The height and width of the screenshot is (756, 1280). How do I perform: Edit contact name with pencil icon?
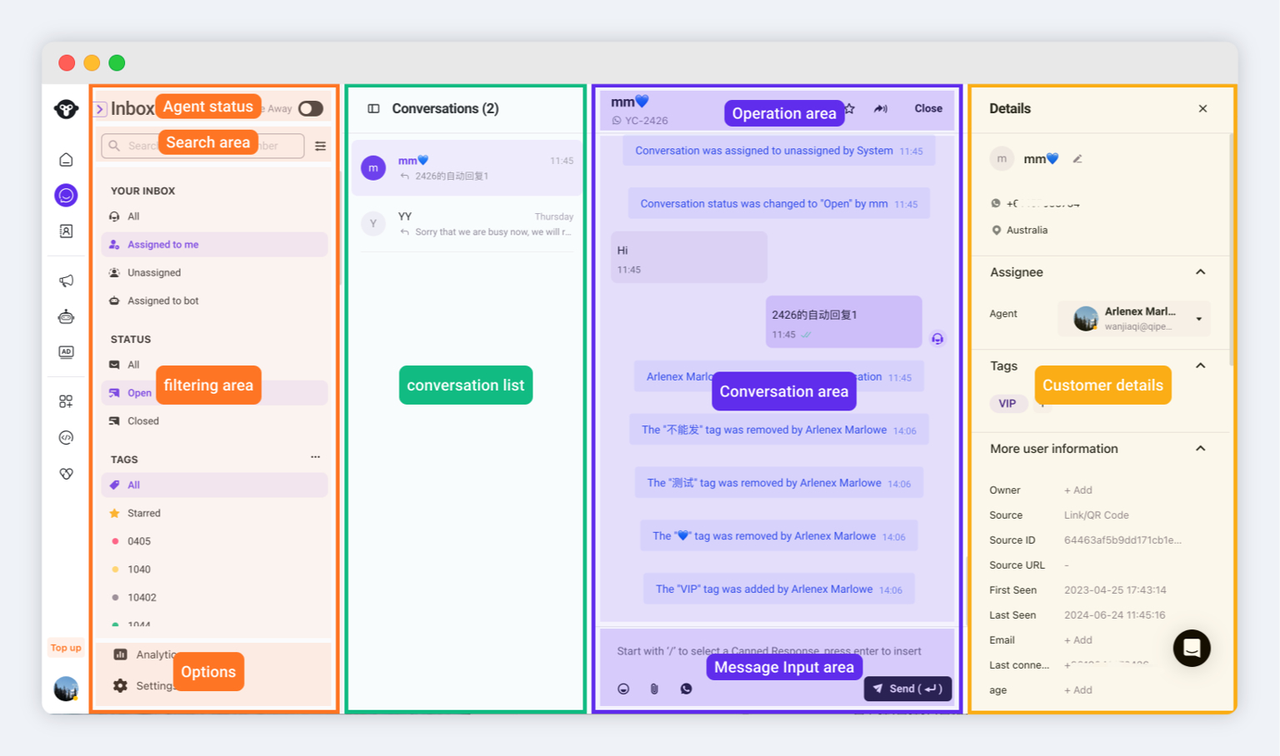(1077, 159)
